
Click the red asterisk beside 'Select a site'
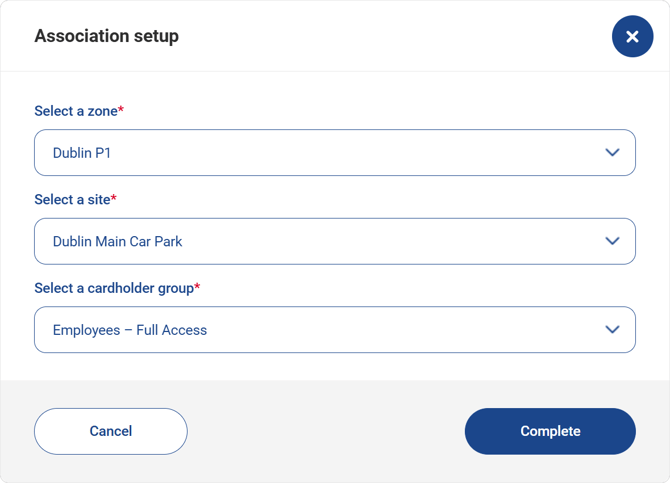[114, 198]
